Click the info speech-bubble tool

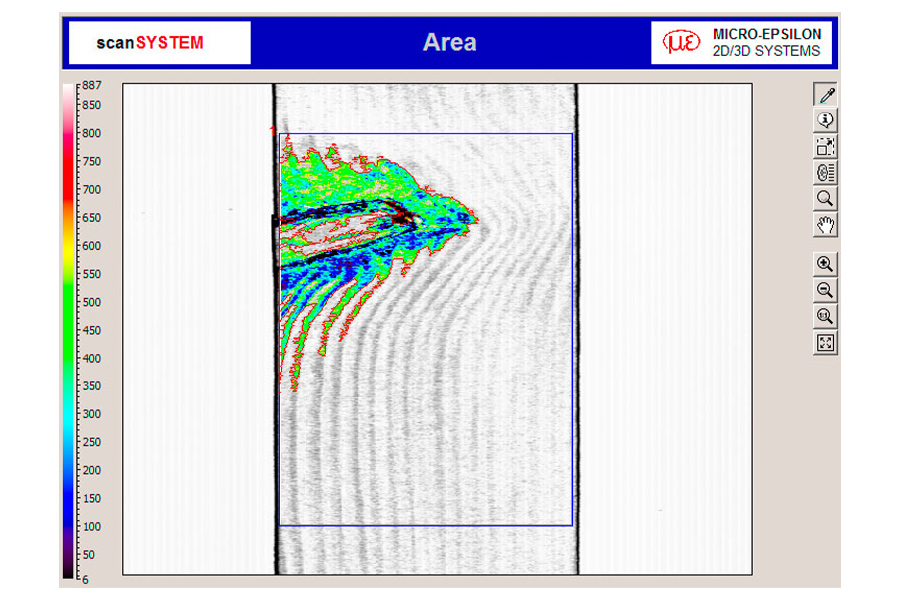pyautogui.click(x=825, y=120)
